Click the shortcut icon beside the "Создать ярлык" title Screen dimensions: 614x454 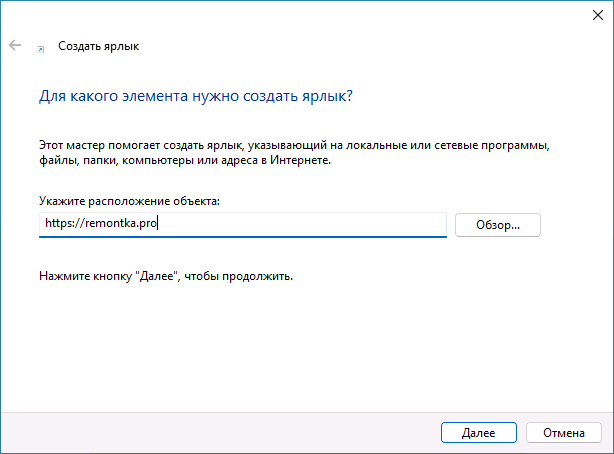40,47
